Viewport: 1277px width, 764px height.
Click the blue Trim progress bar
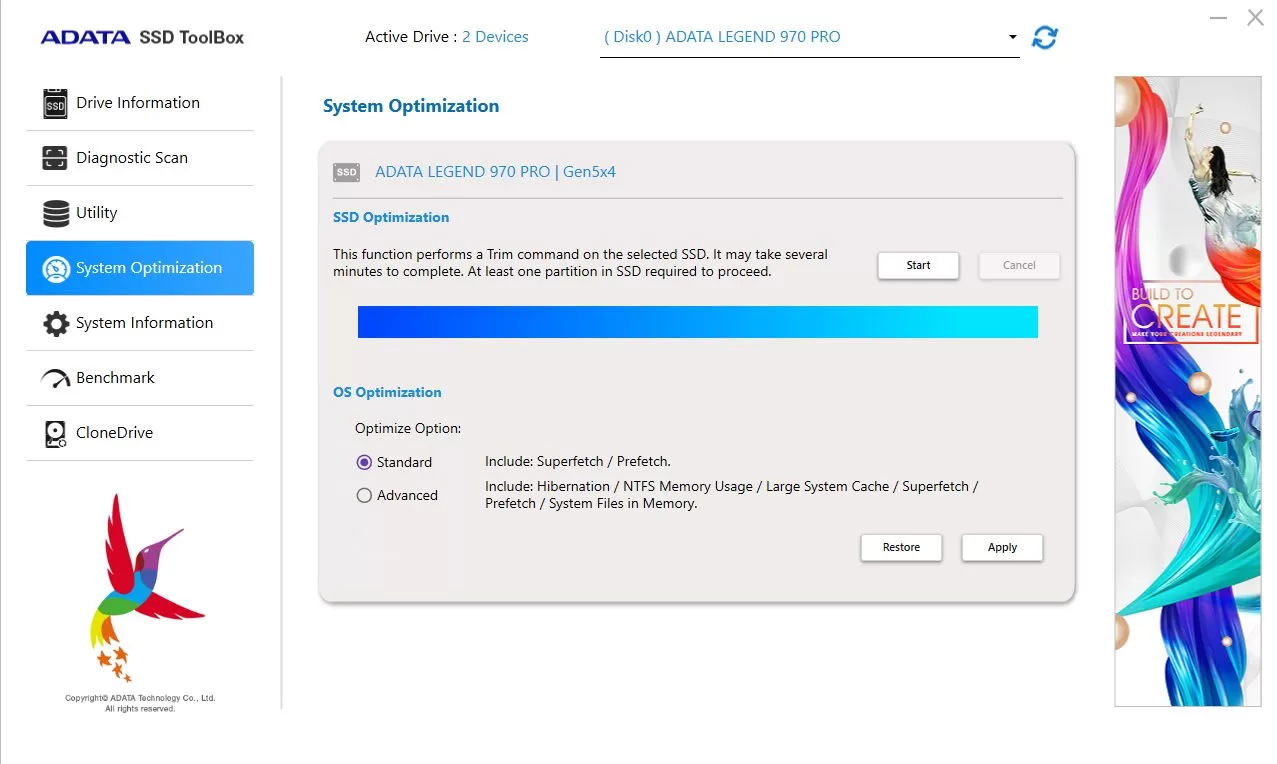[x=697, y=322]
